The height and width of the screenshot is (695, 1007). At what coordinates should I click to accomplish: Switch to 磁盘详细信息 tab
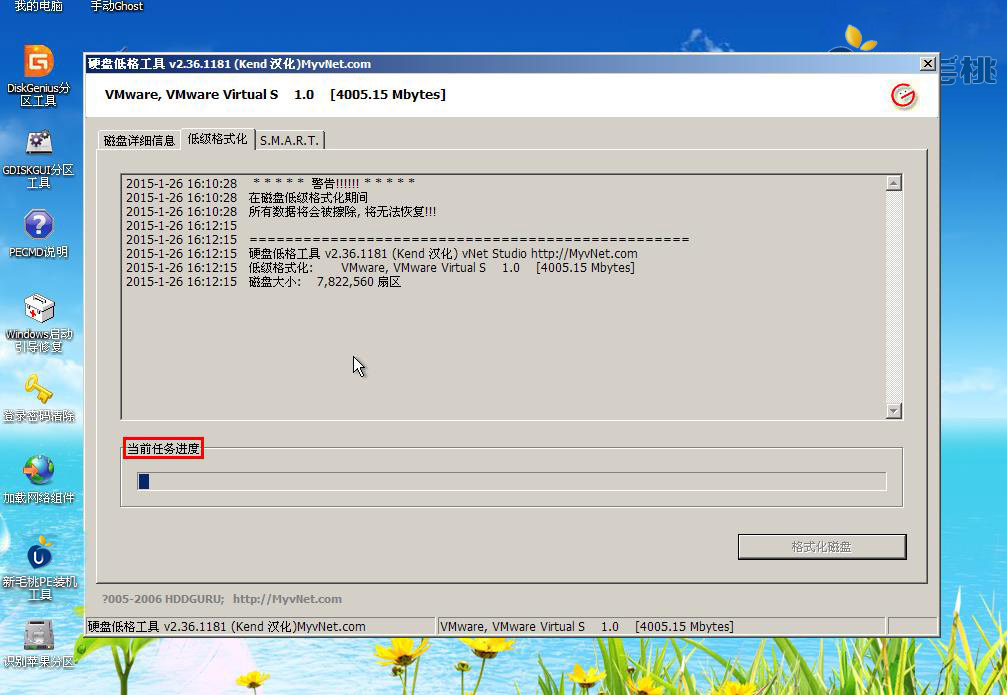139,140
